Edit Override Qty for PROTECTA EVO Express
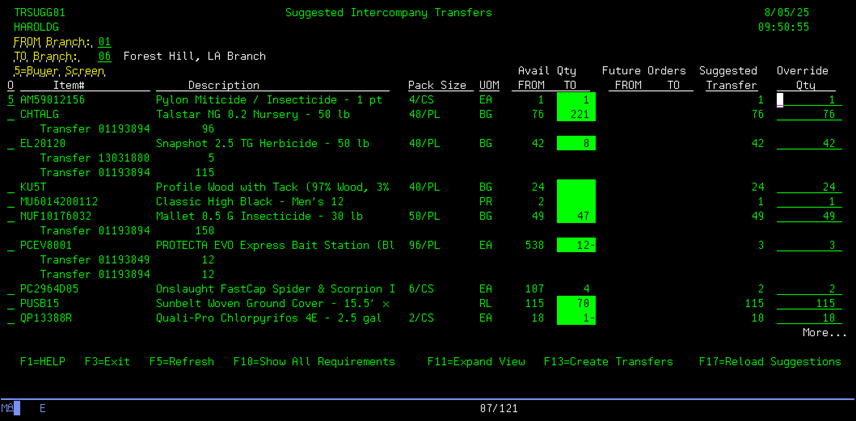856x421 pixels. pyautogui.click(x=809, y=245)
